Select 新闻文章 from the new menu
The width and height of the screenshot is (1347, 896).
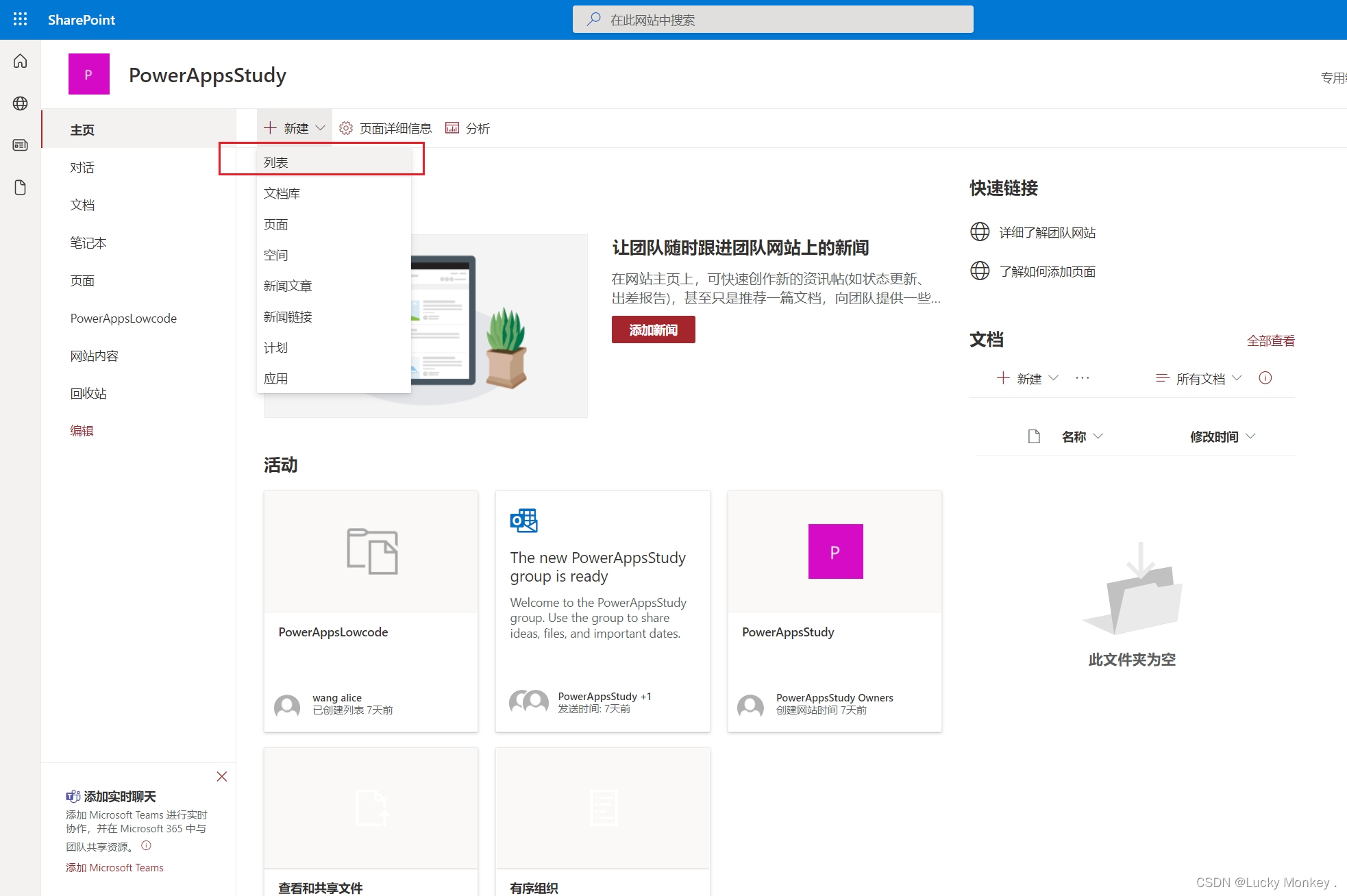click(334, 286)
